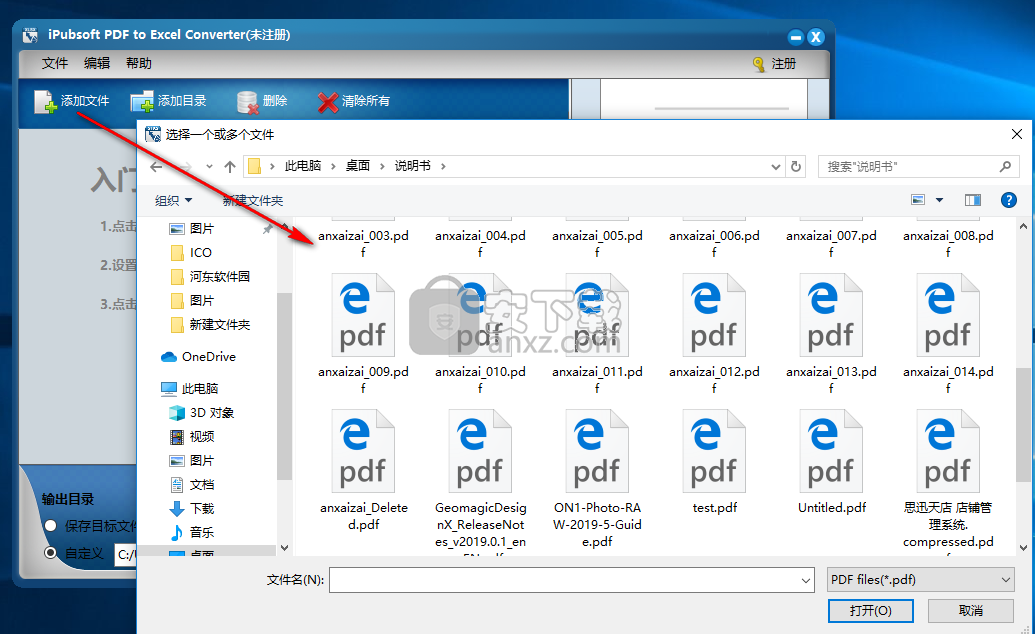Viewport: 1035px width, 634px height.
Task: Select the test.pdf file icon
Action: click(714, 452)
